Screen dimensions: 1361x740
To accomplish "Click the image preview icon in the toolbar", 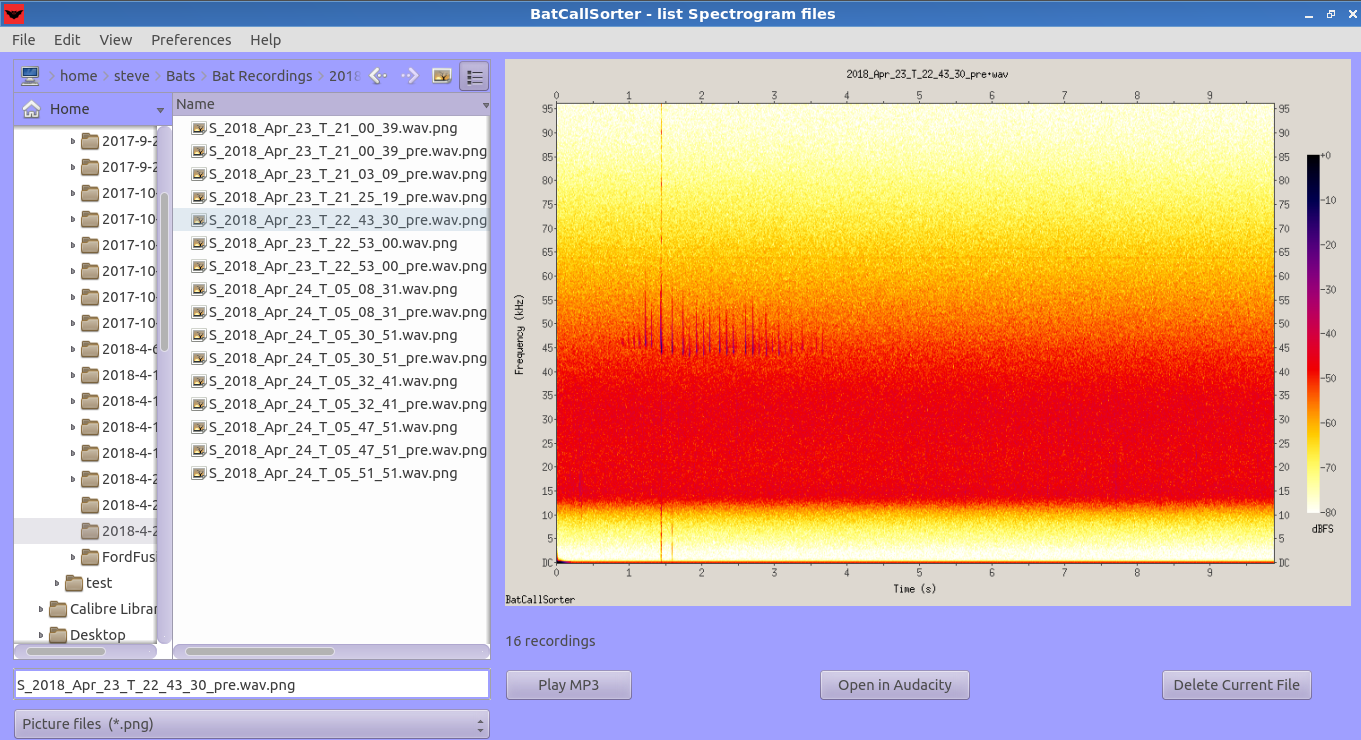I will coord(441,75).
